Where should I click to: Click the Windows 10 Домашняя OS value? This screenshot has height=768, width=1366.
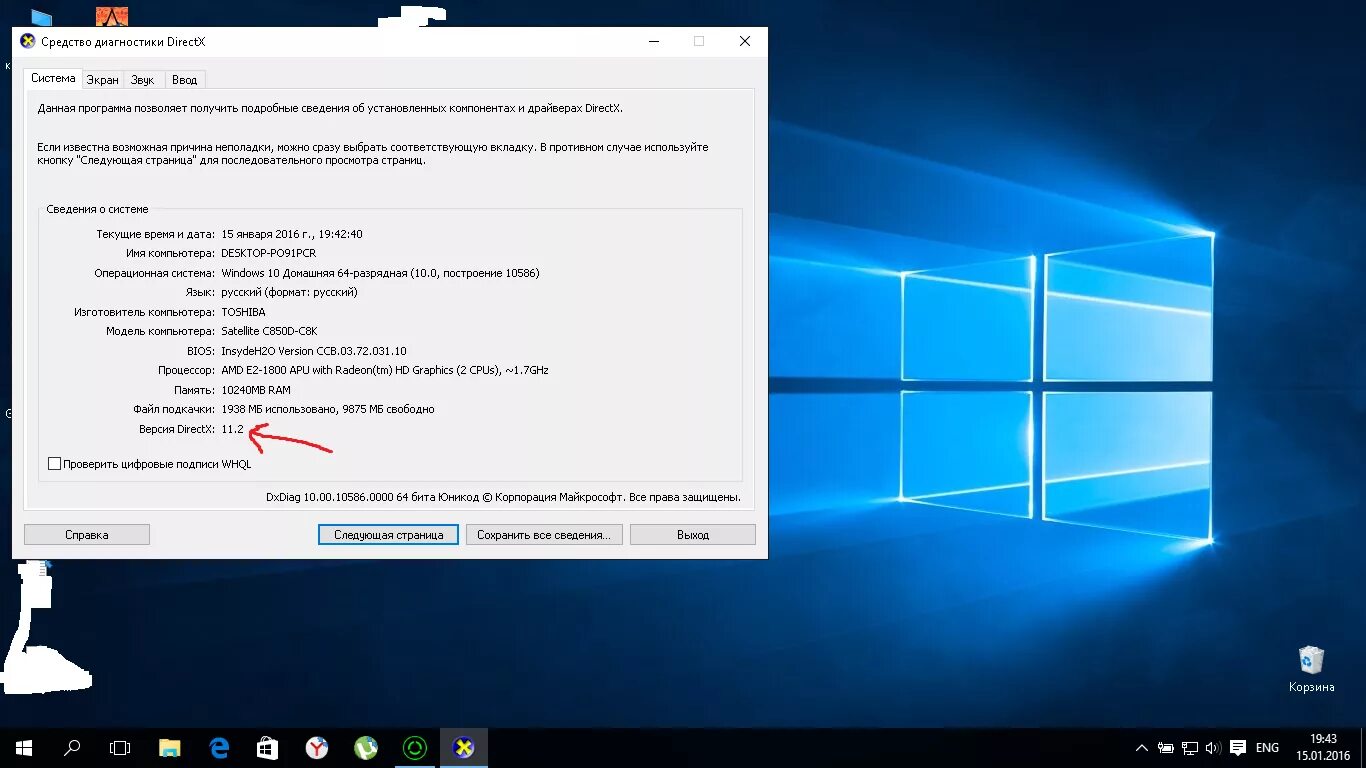(x=380, y=273)
